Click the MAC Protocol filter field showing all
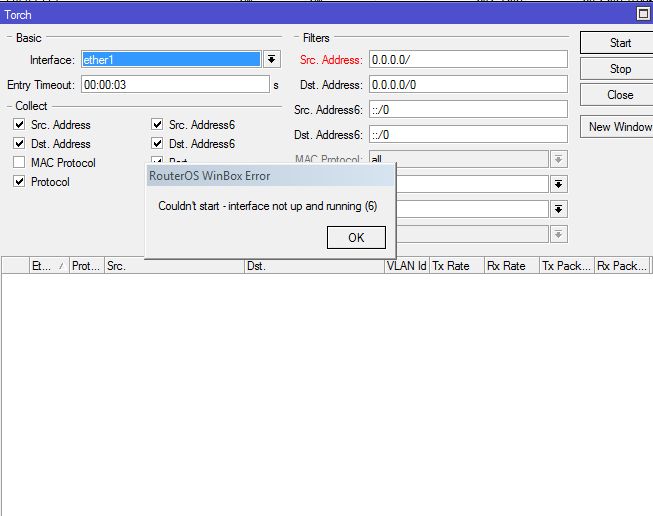653x516 pixels. click(x=459, y=159)
